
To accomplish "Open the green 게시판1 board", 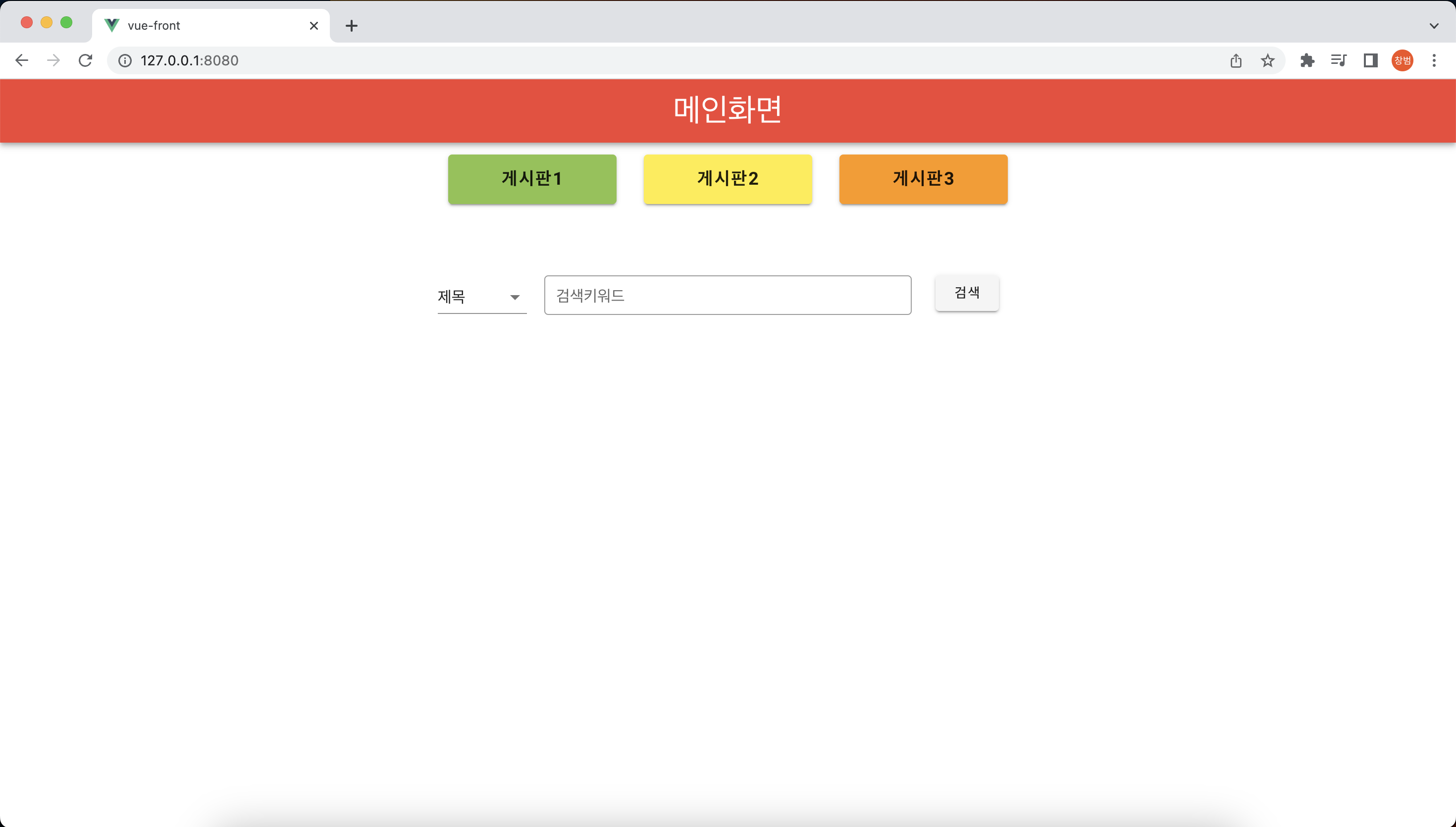I will click(x=531, y=179).
